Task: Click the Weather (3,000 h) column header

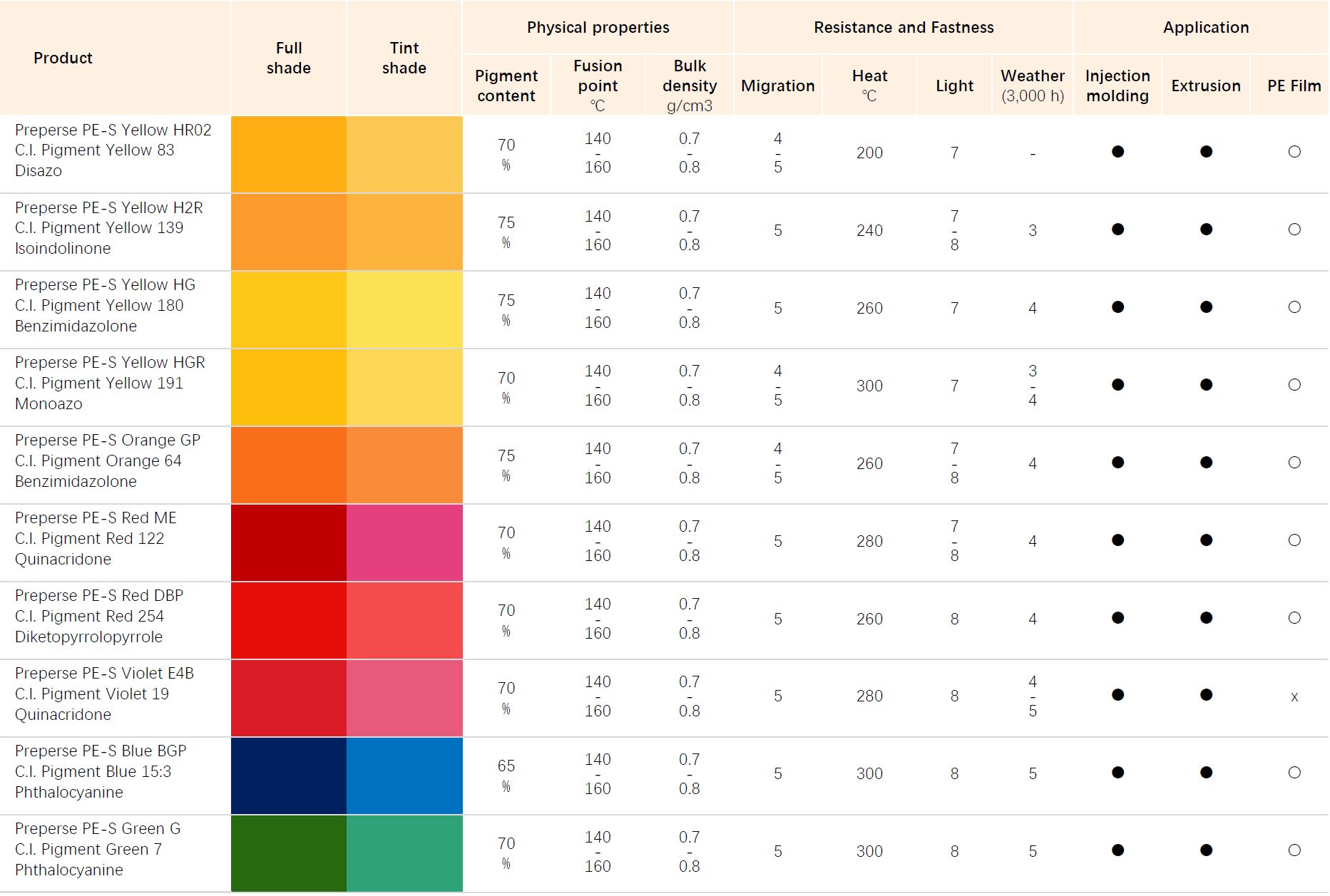Action: coord(1032,86)
